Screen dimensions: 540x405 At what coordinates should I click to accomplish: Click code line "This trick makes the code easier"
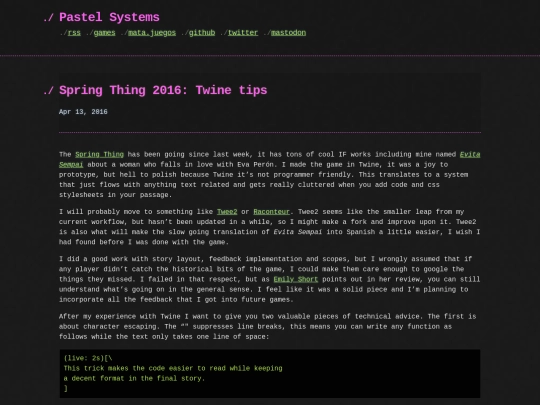(173, 368)
